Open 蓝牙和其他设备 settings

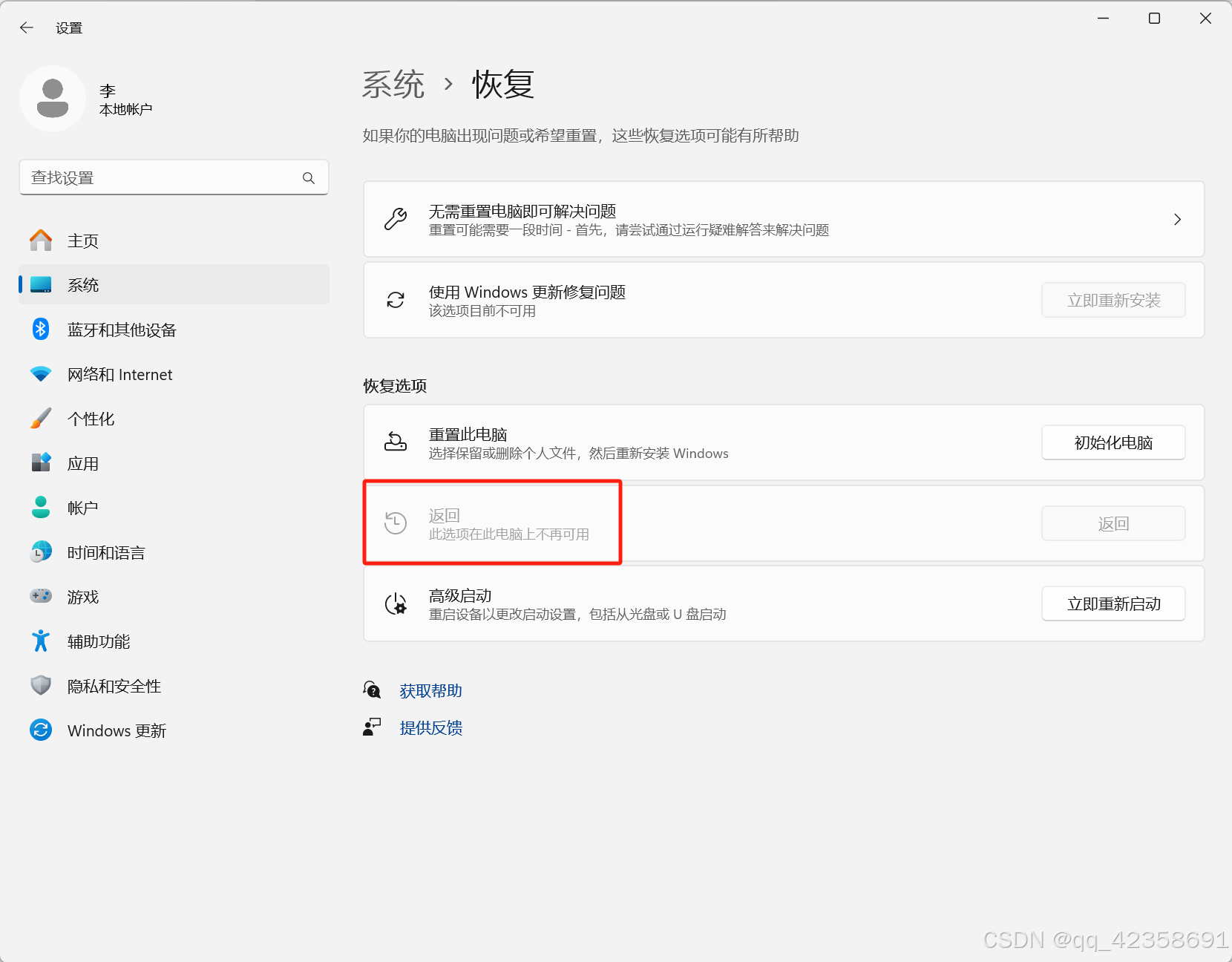click(174, 330)
